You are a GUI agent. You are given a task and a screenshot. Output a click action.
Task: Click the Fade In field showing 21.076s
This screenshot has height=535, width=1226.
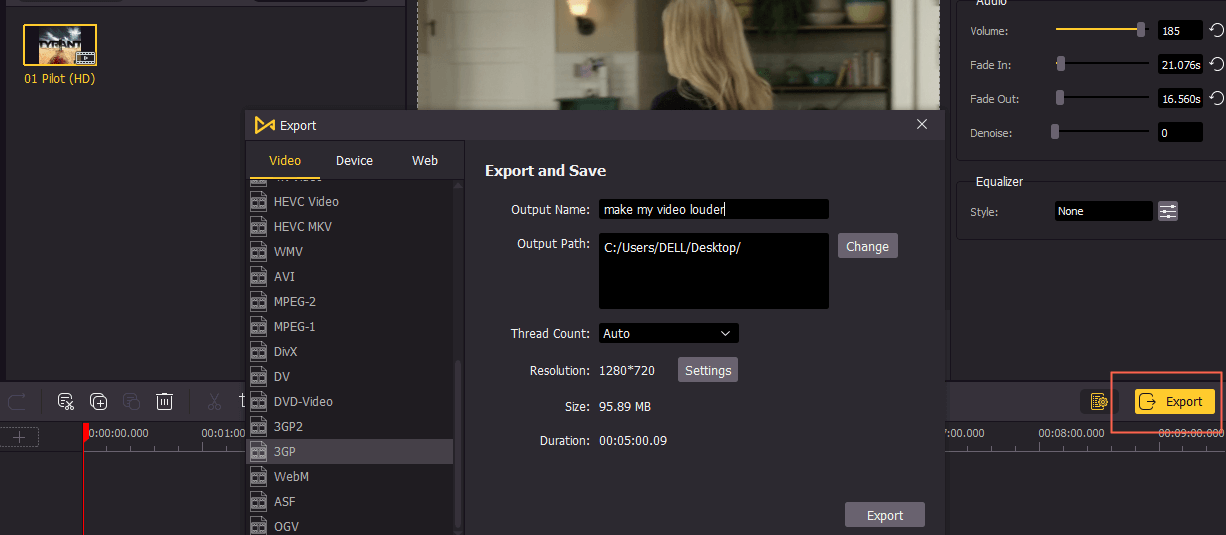(x=1180, y=65)
